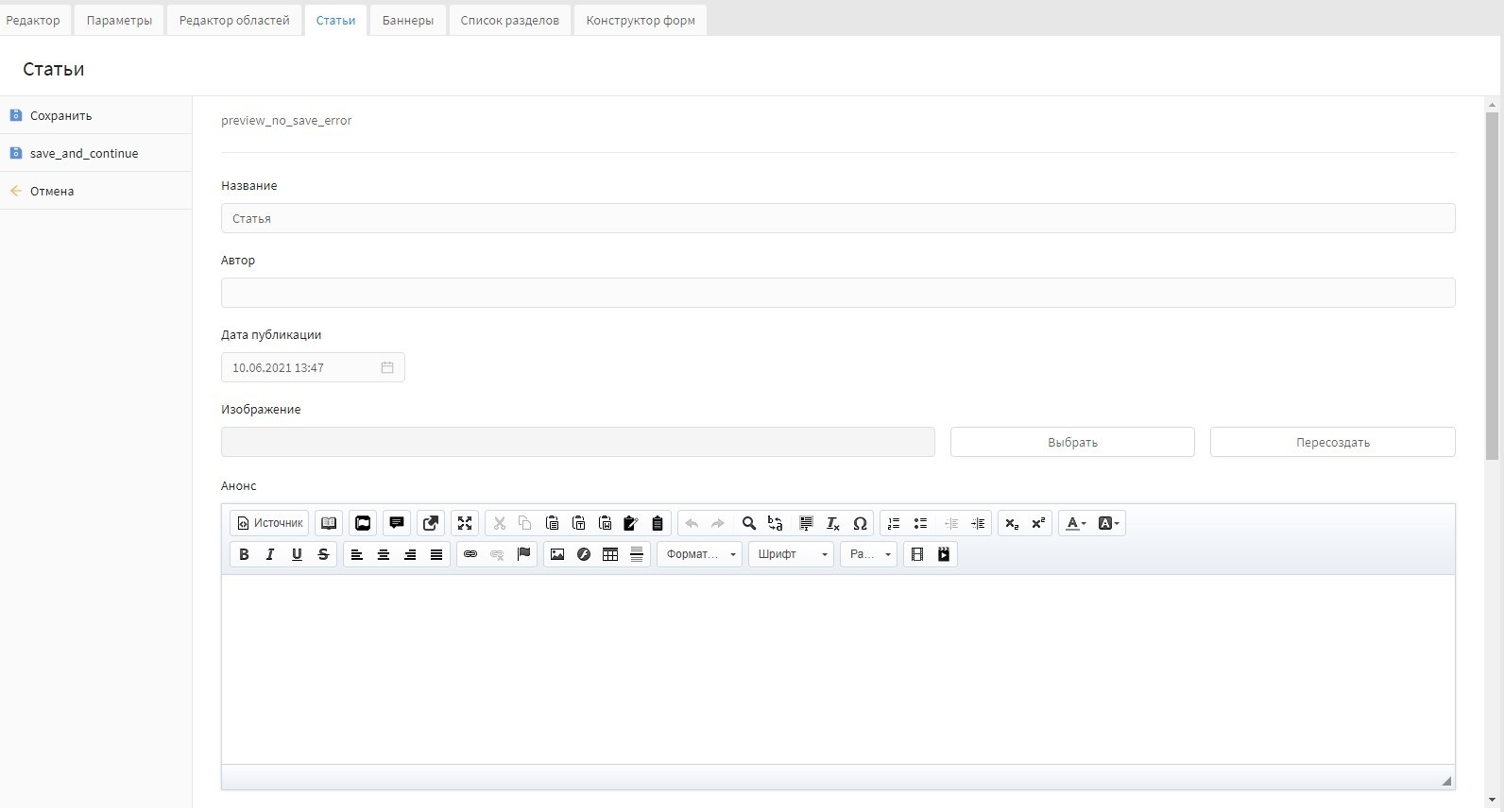
Task: Expand the Шрифт font dropdown
Action: click(792, 554)
